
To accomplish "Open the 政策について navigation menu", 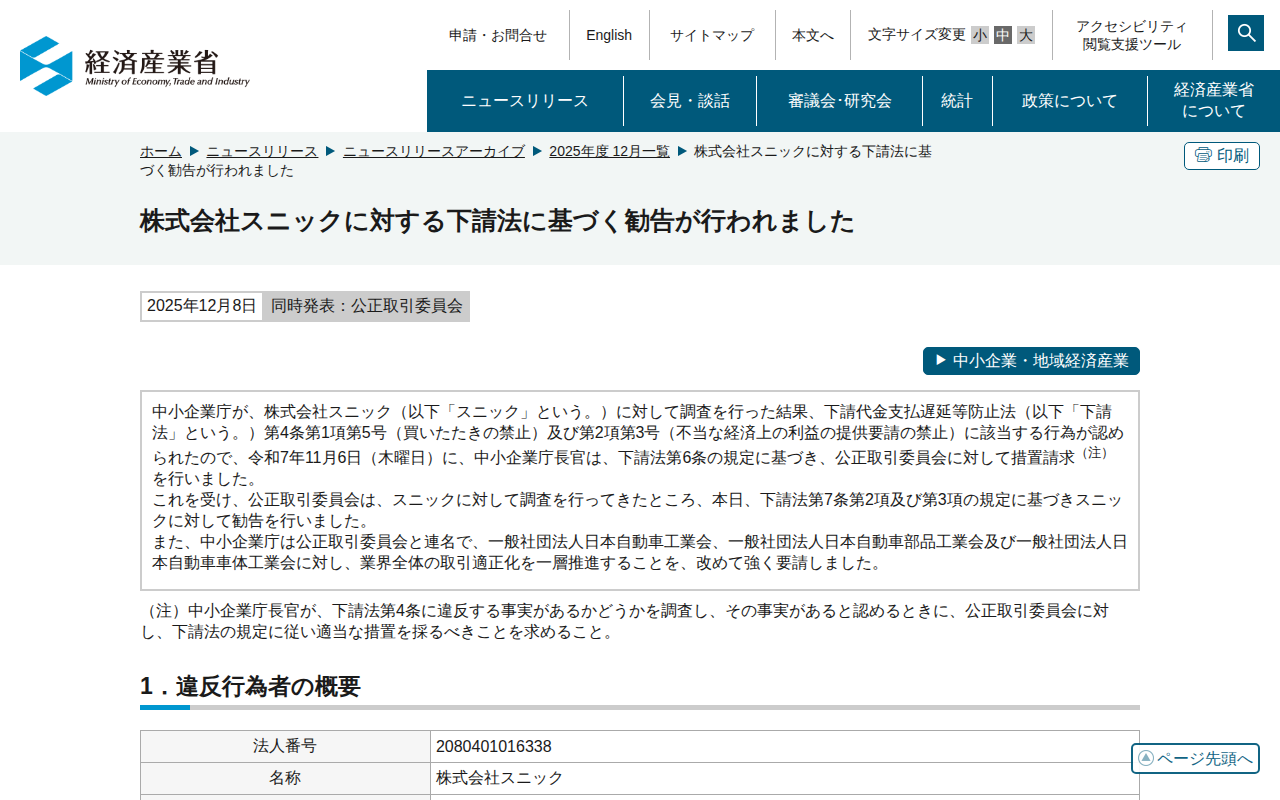I will (x=1070, y=101).
